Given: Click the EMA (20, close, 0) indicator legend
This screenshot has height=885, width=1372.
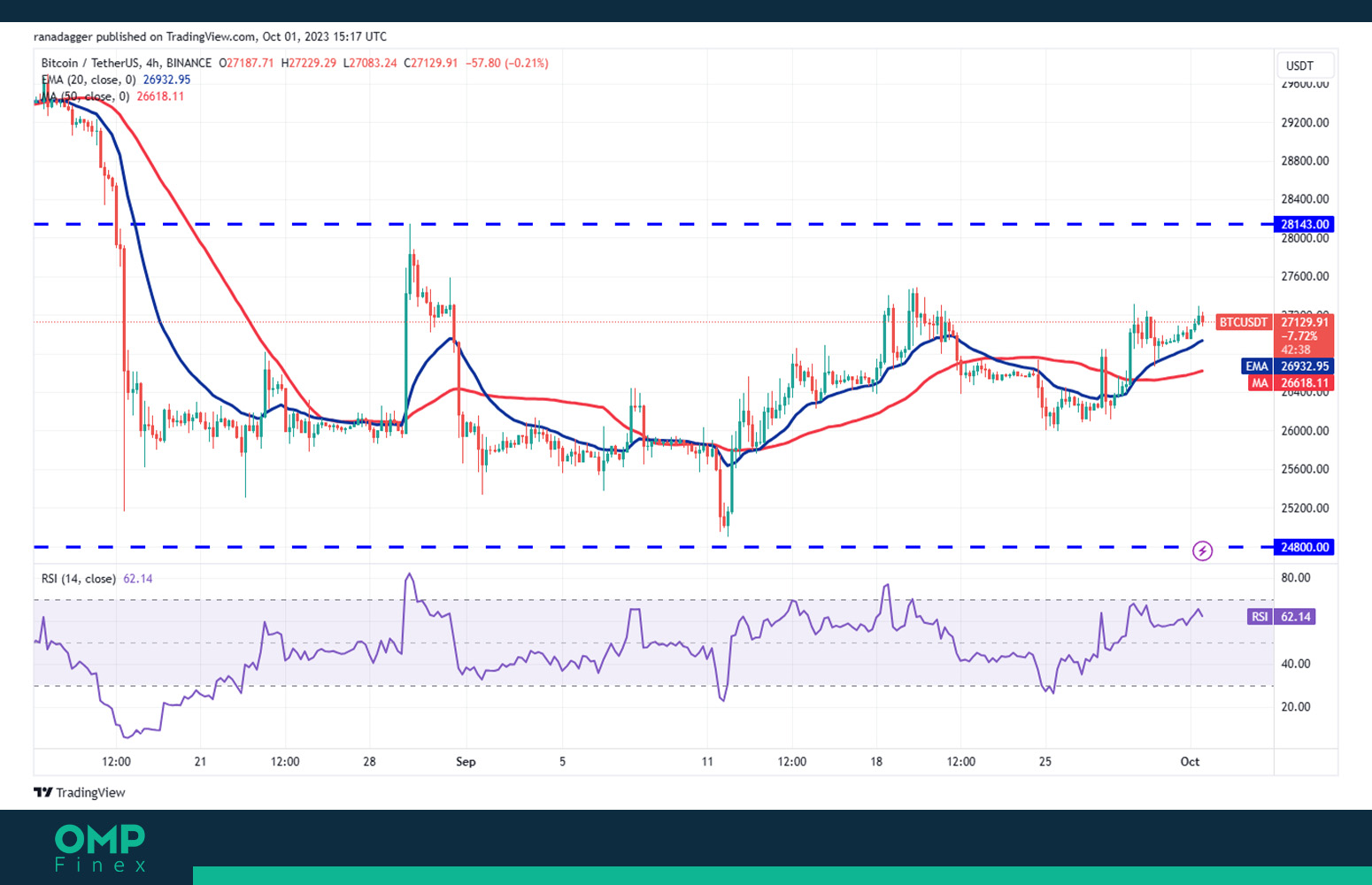Looking at the screenshot, I should 89,80.
